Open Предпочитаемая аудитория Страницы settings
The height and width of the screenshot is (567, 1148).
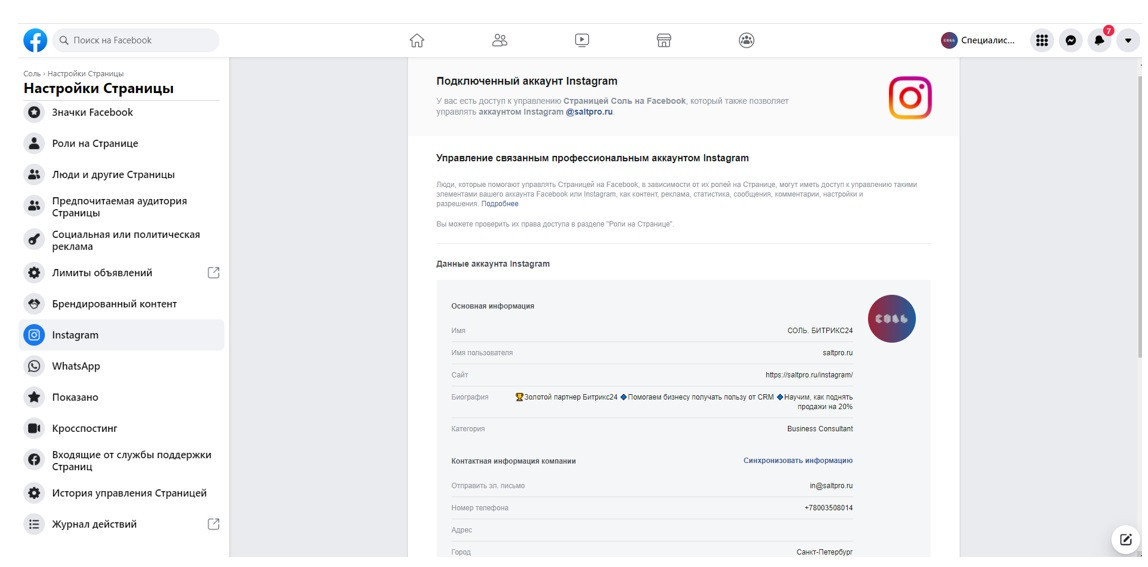click(122, 207)
